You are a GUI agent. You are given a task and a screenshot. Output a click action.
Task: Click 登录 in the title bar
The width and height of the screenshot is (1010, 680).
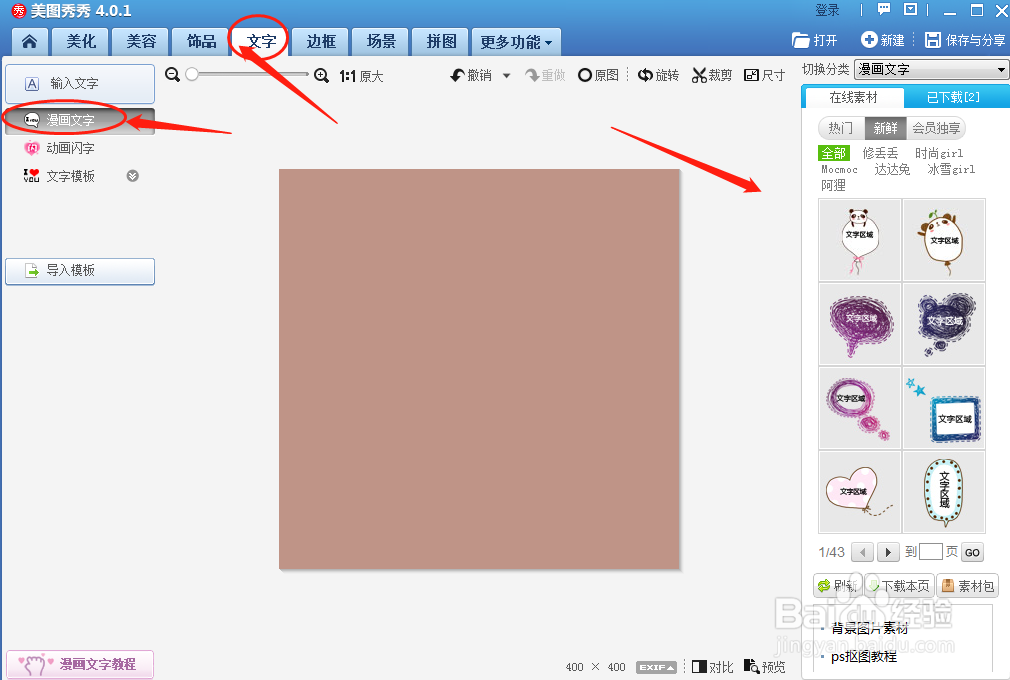point(827,10)
